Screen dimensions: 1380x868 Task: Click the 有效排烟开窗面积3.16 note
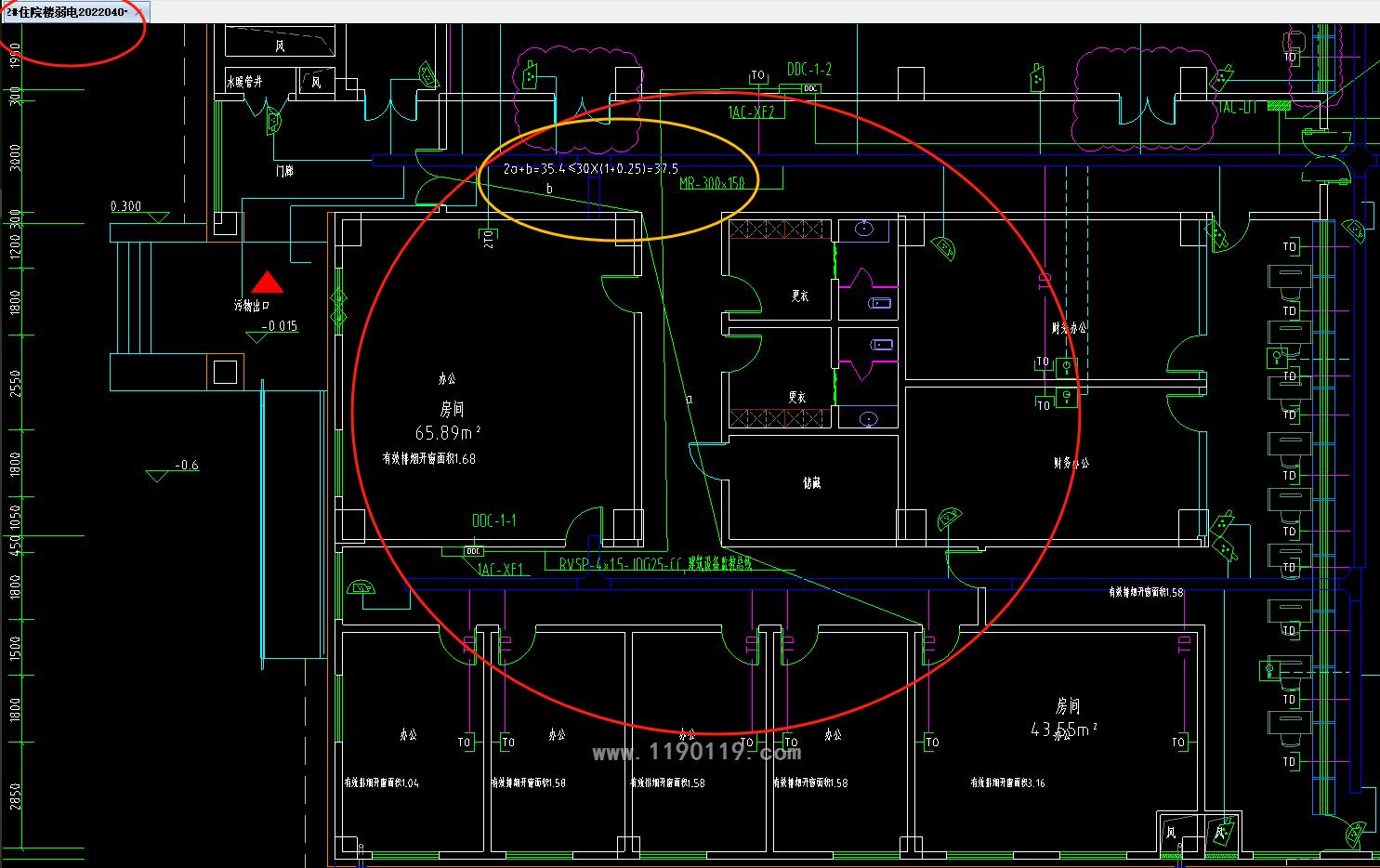point(1008,783)
